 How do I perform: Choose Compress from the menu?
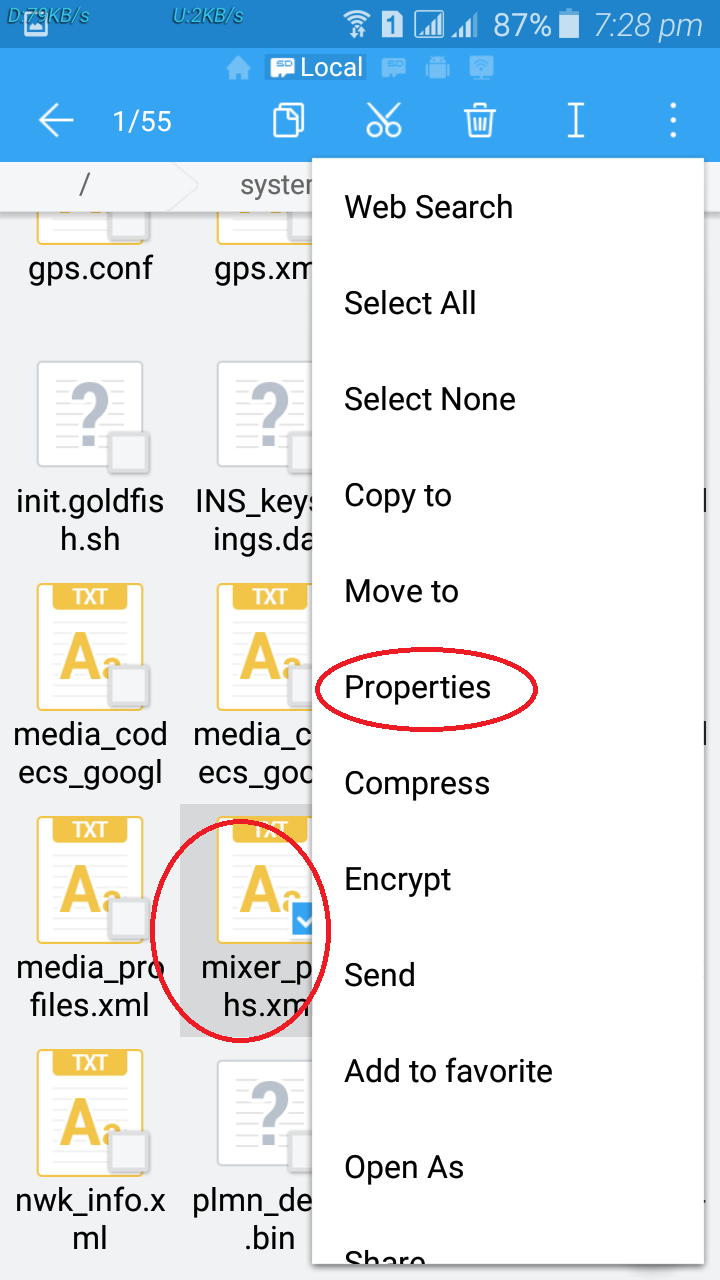click(417, 784)
